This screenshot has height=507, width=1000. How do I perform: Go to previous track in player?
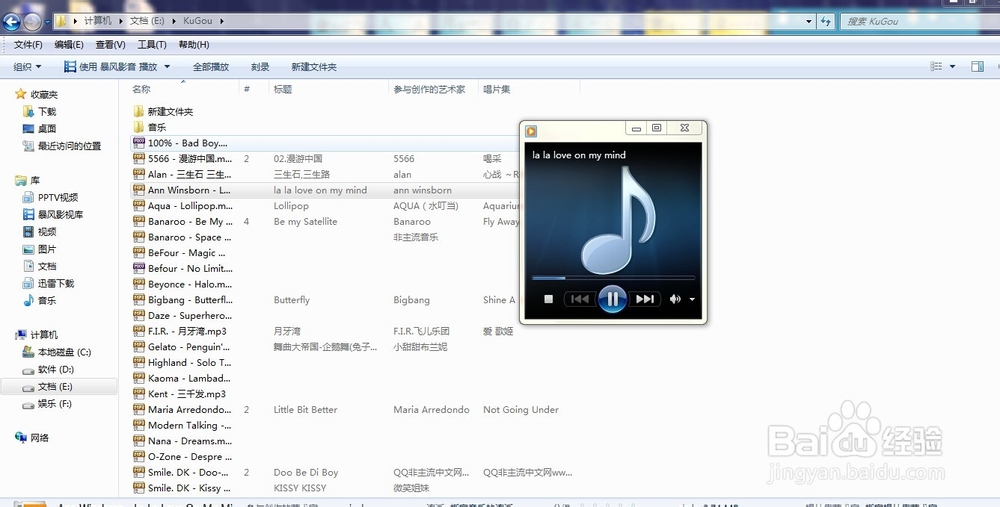pyautogui.click(x=580, y=298)
